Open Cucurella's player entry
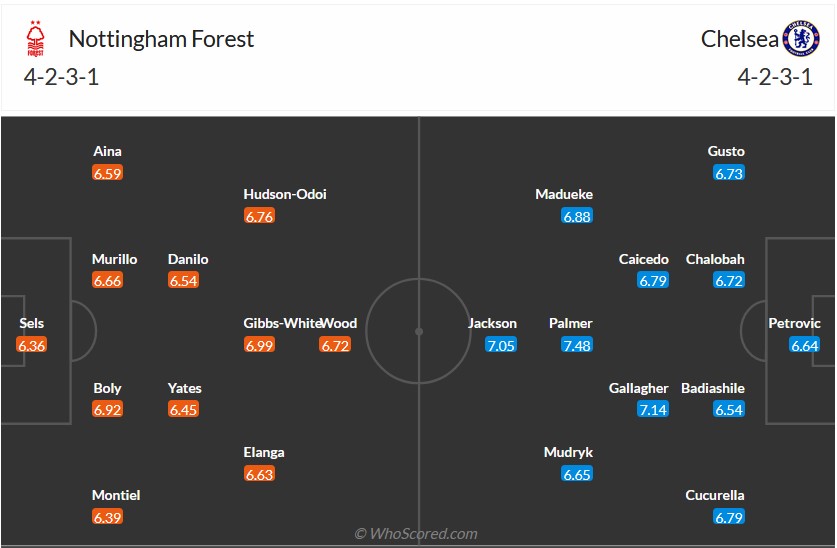The width and height of the screenshot is (837, 548). pos(714,495)
